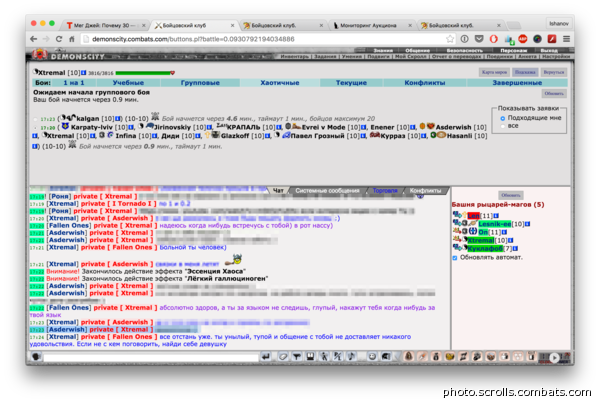The width and height of the screenshot is (600, 402).
Task: Click player name 'kalgan' in battle requests
Action: [88, 119]
